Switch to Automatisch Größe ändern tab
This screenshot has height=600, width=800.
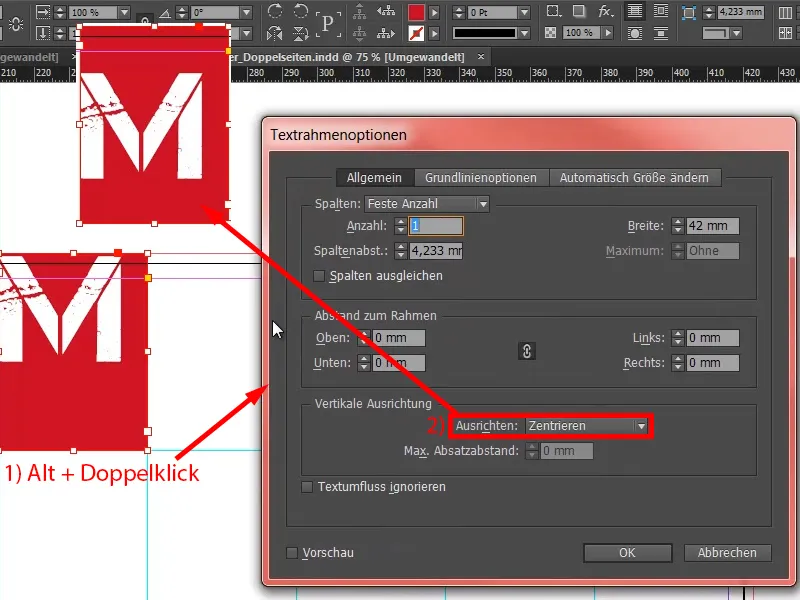tap(634, 178)
